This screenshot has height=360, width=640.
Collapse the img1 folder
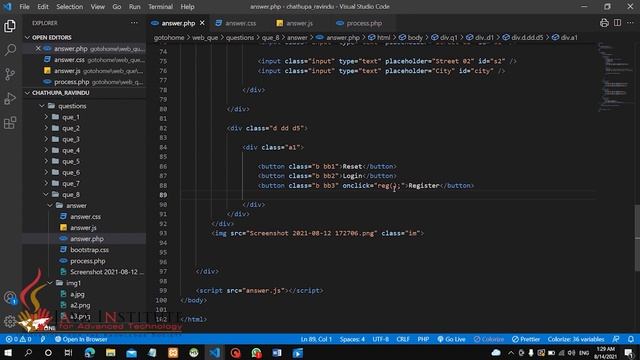point(73,283)
